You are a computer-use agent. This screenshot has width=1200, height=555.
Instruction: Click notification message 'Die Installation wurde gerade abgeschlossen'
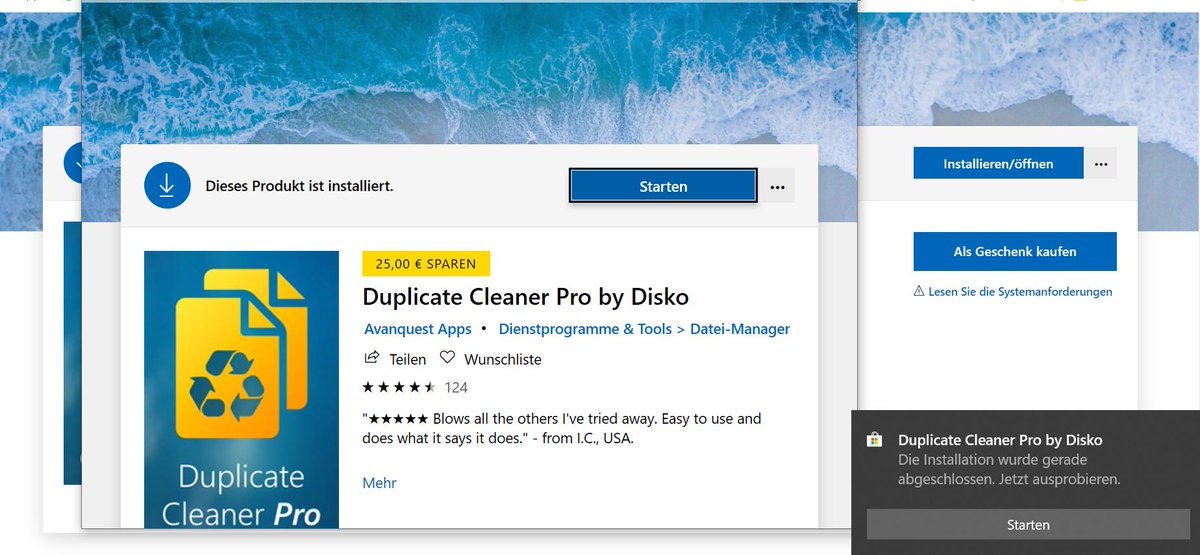[x=1009, y=470]
